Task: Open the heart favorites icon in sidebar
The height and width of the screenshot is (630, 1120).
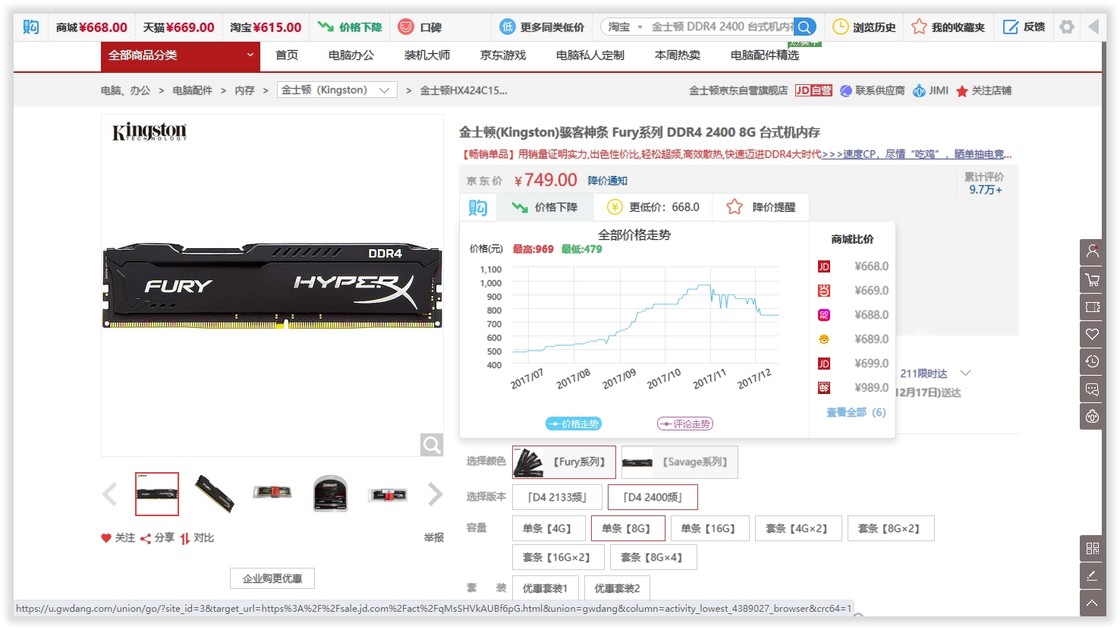Action: pos(1092,334)
